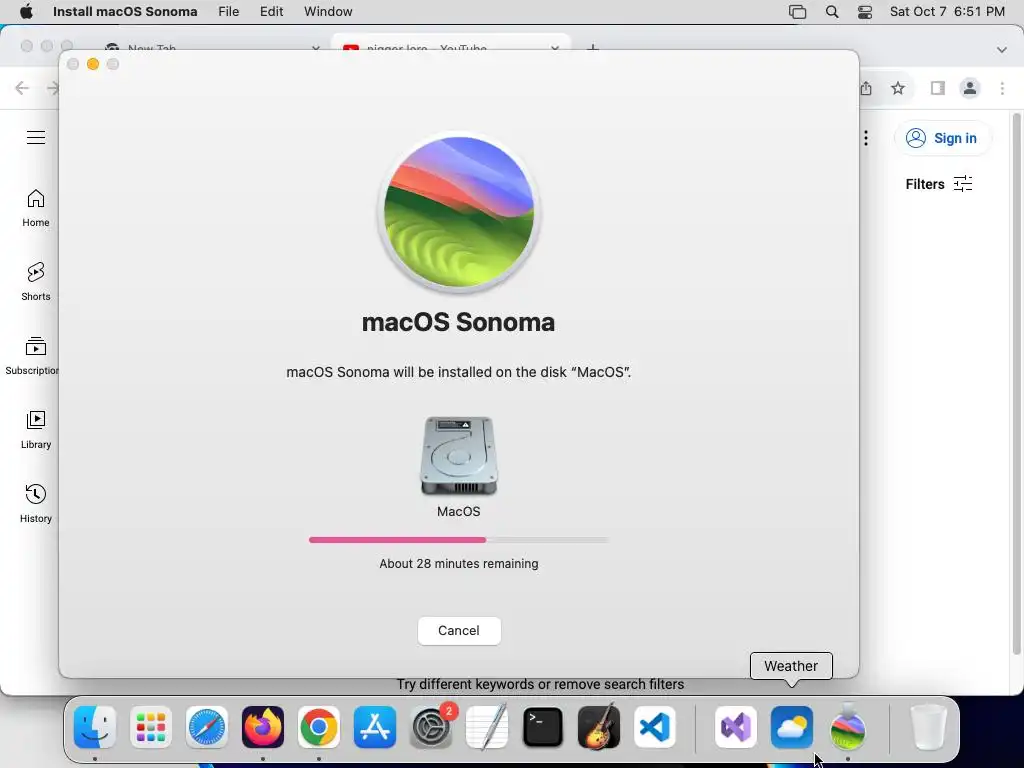Image resolution: width=1024 pixels, height=768 pixels.
Task: Switch to Google Chrome in the Dock
Action: (319, 727)
